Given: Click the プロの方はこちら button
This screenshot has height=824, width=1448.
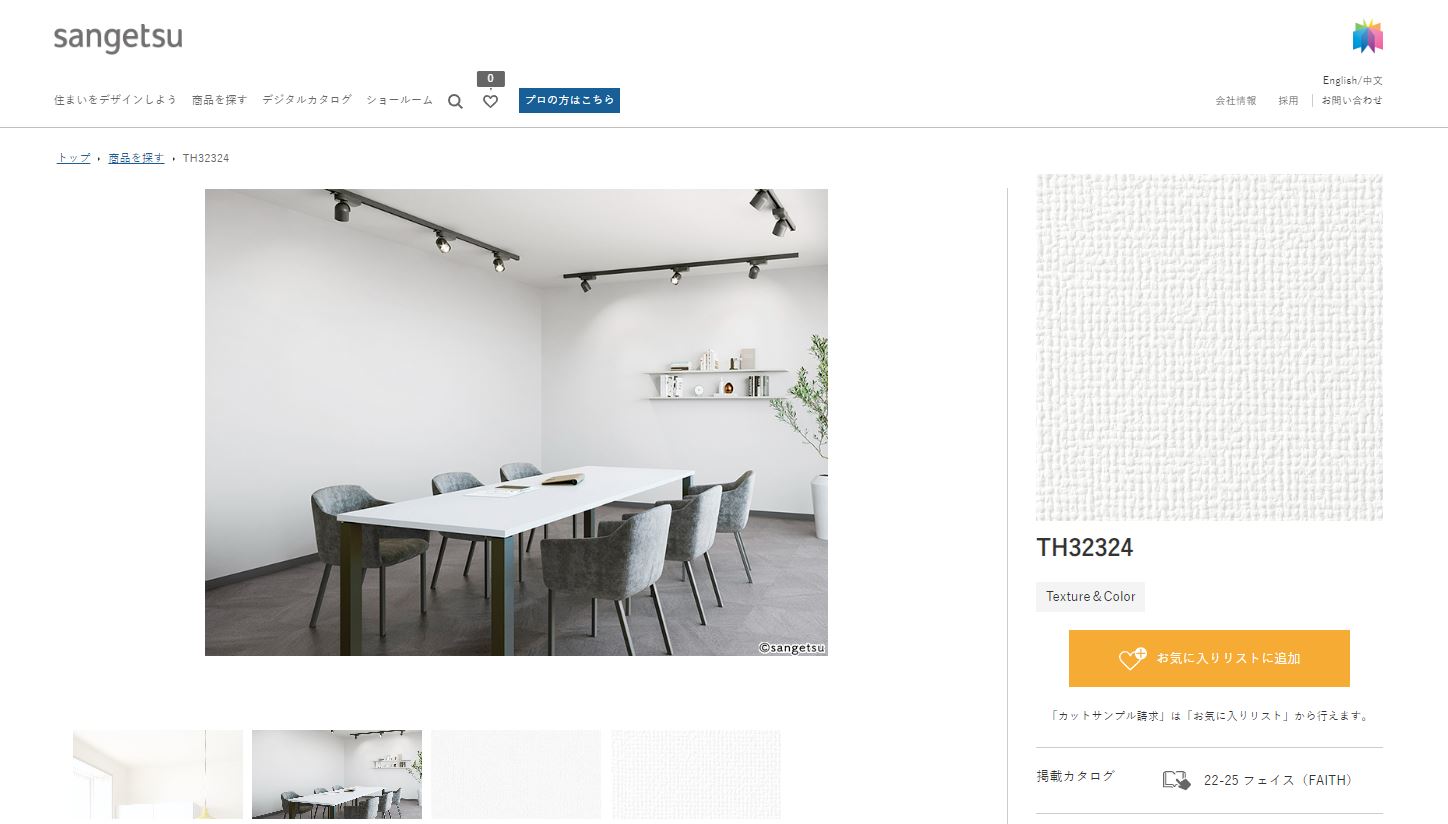Looking at the screenshot, I should click(569, 100).
